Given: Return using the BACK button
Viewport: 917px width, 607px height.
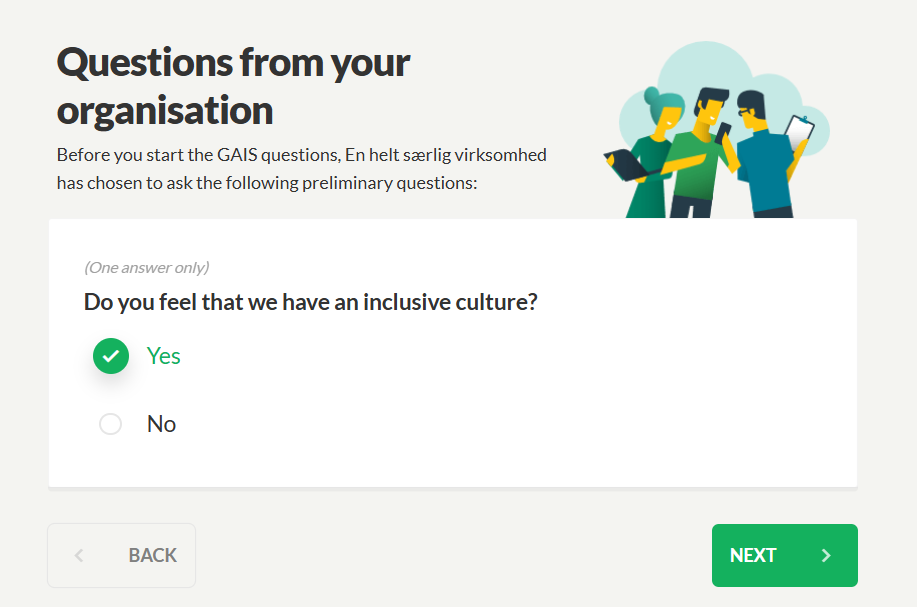Looking at the screenshot, I should click(122, 555).
